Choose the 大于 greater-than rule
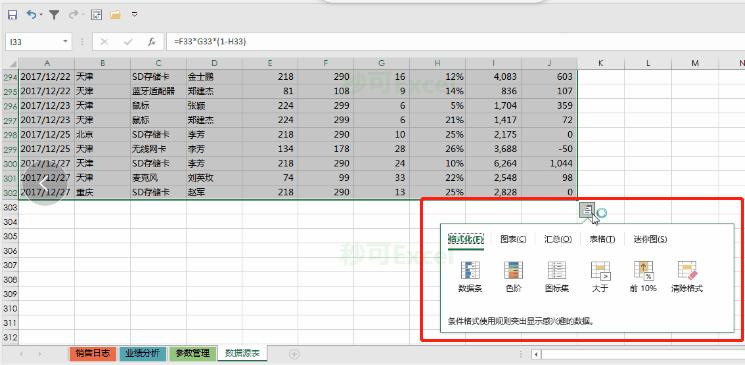 tap(600, 277)
